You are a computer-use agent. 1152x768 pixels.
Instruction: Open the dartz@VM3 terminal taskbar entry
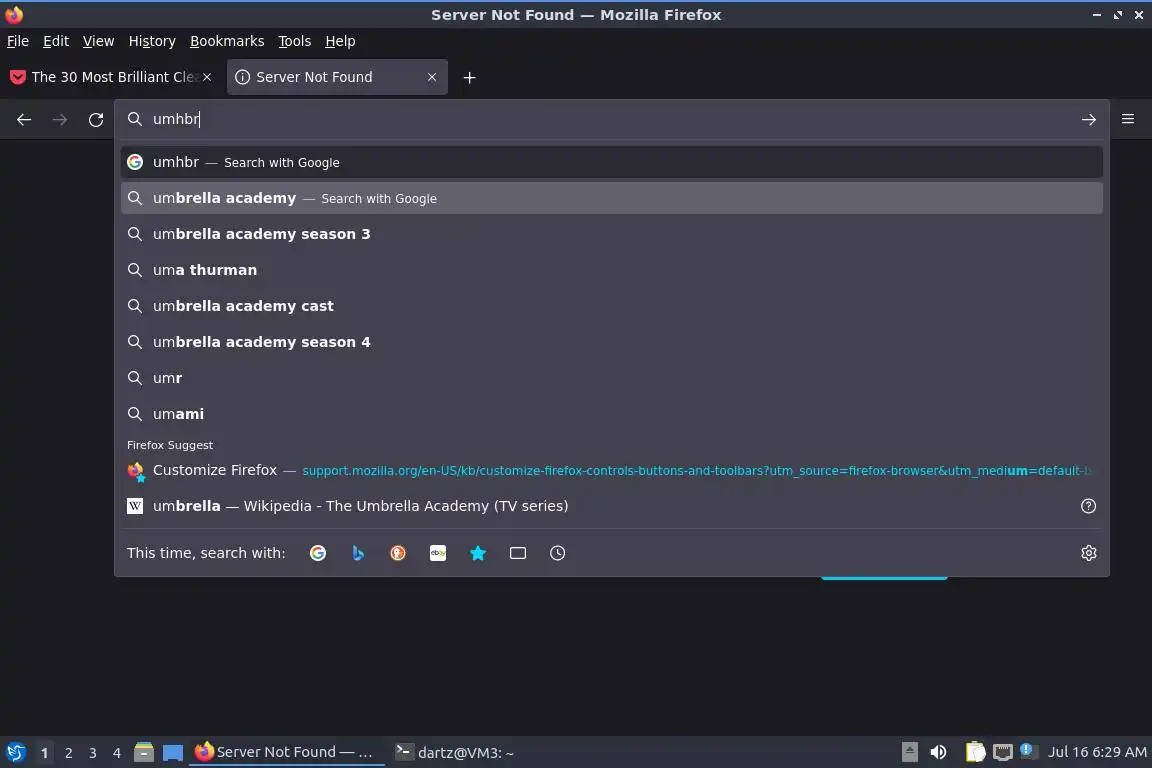(x=456, y=753)
